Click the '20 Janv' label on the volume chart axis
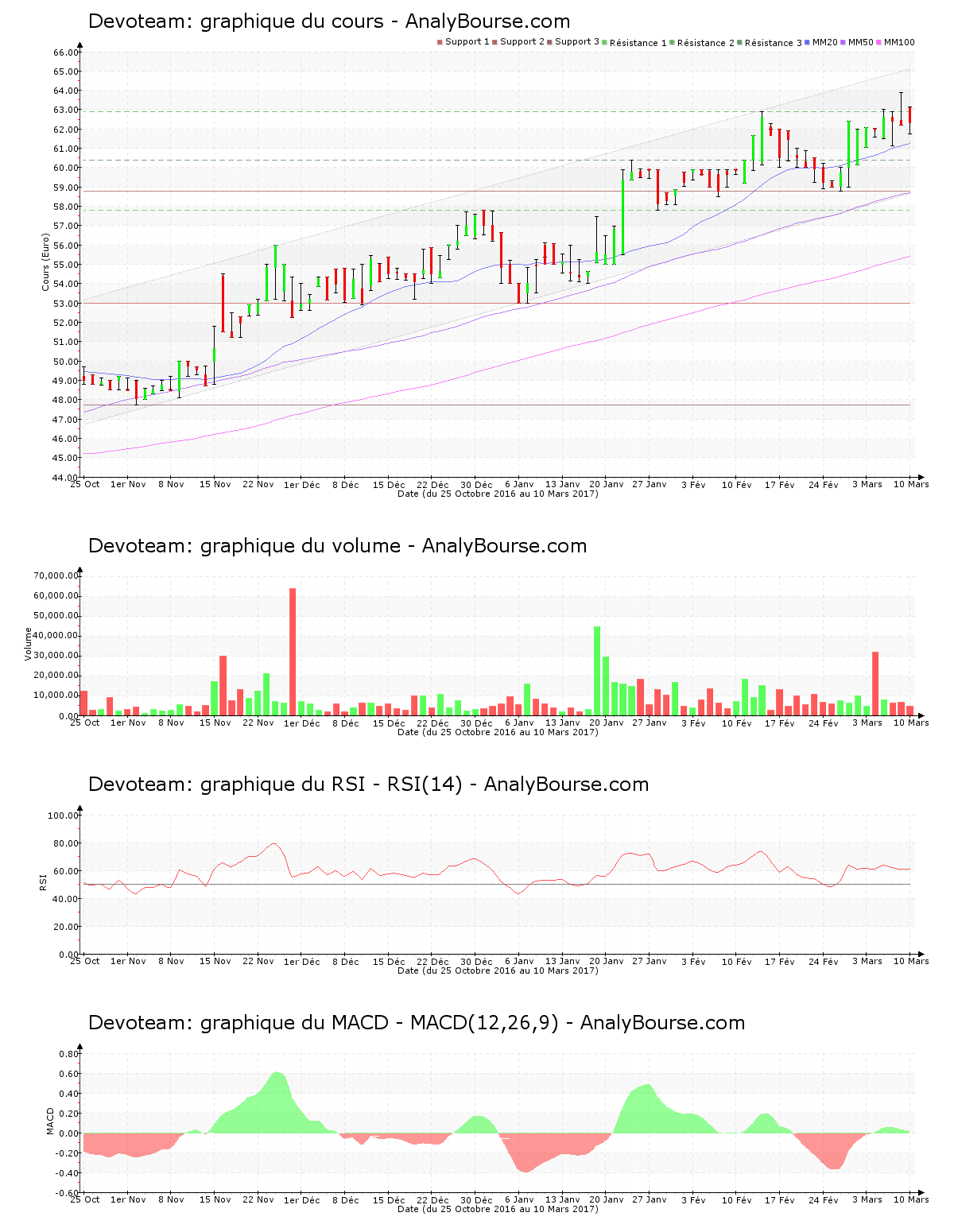Screen dimensions: 954x1232 point(607,723)
